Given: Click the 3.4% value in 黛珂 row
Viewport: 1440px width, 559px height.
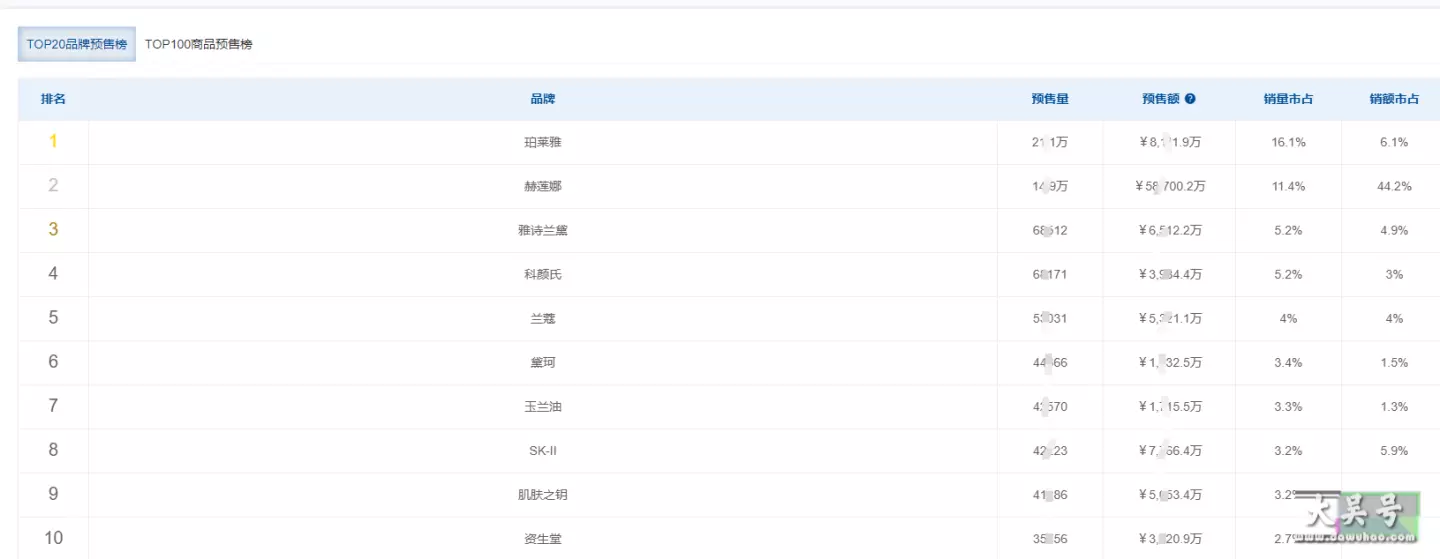Looking at the screenshot, I should 1288,363.
